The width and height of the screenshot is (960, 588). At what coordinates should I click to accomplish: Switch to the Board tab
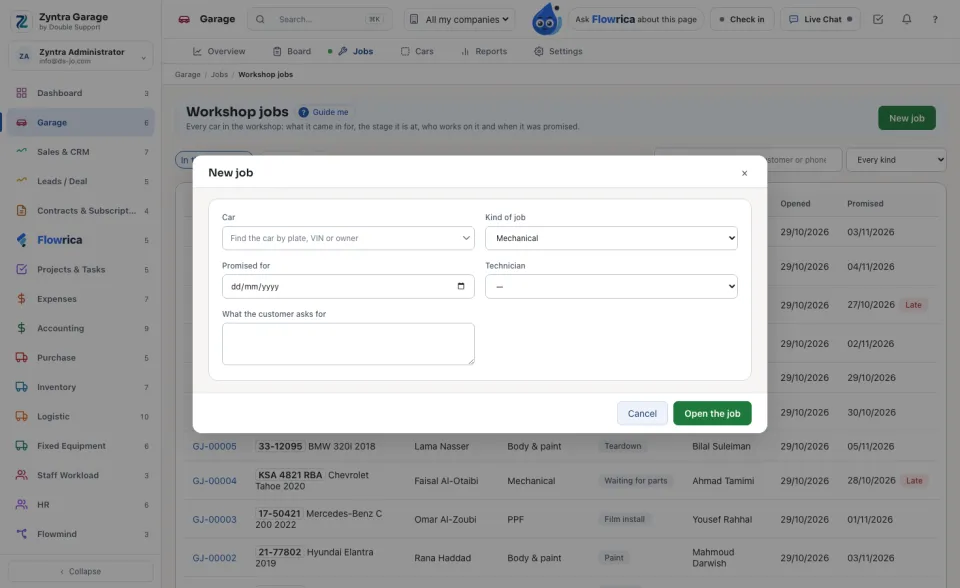291,51
